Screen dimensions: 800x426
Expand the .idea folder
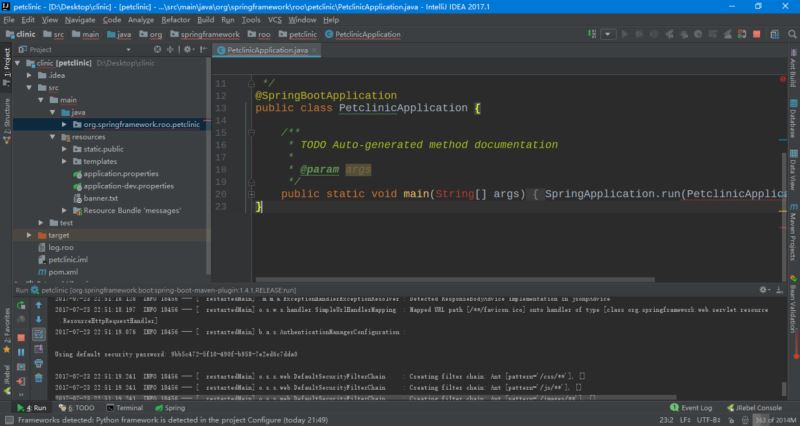pyautogui.click(x=30, y=75)
